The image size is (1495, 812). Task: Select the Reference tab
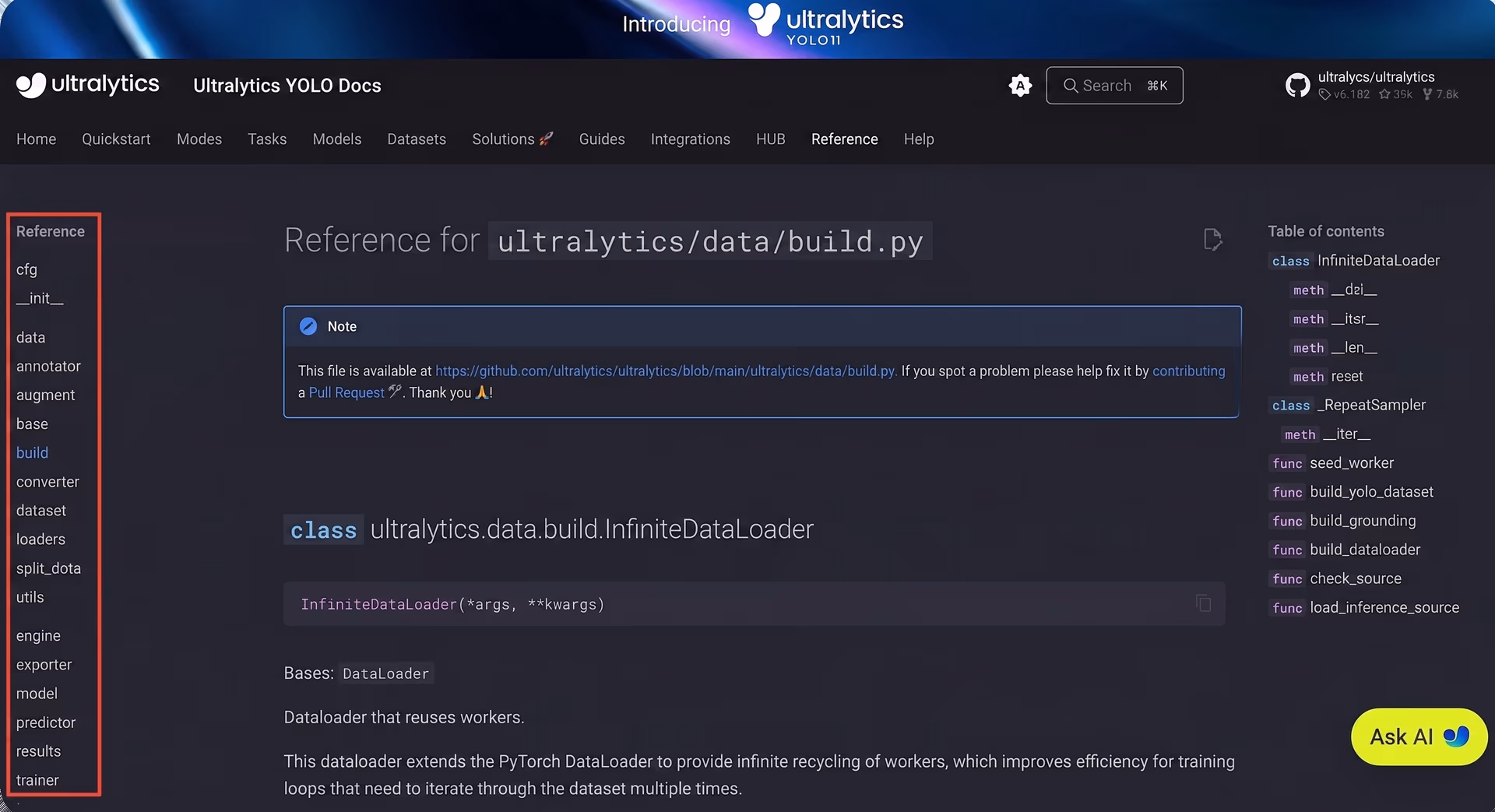(845, 139)
